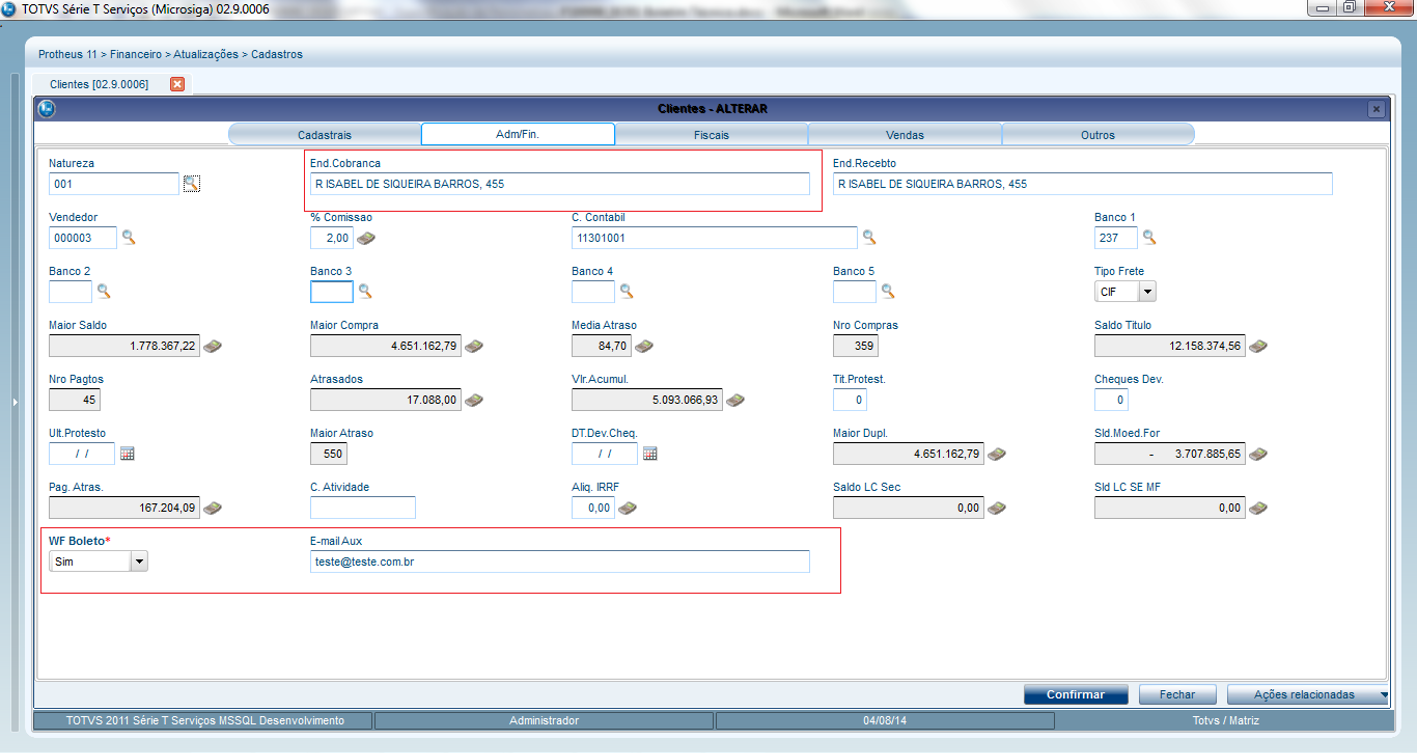Viewport: 1417px width, 753px height.
Task: Click the Fechar button
Action: point(1177,695)
